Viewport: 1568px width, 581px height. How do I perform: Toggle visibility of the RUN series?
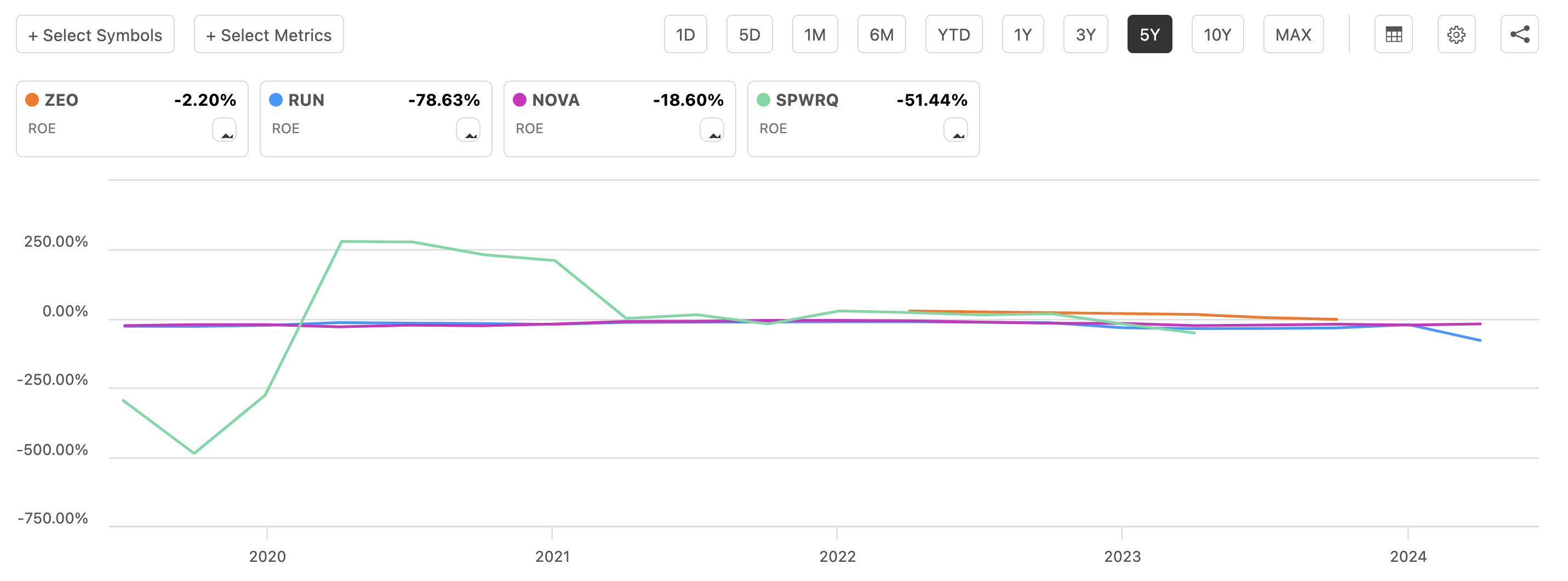click(276, 99)
